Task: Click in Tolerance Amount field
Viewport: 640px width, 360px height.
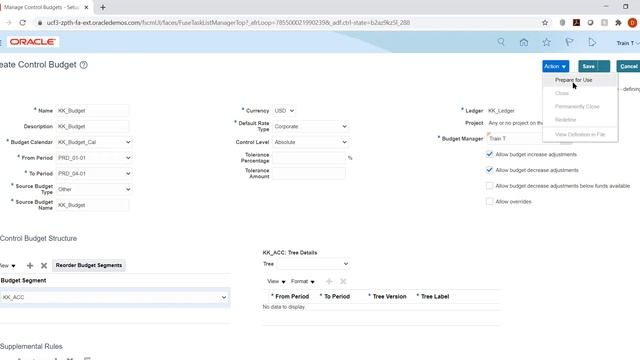Action: point(309,173)
